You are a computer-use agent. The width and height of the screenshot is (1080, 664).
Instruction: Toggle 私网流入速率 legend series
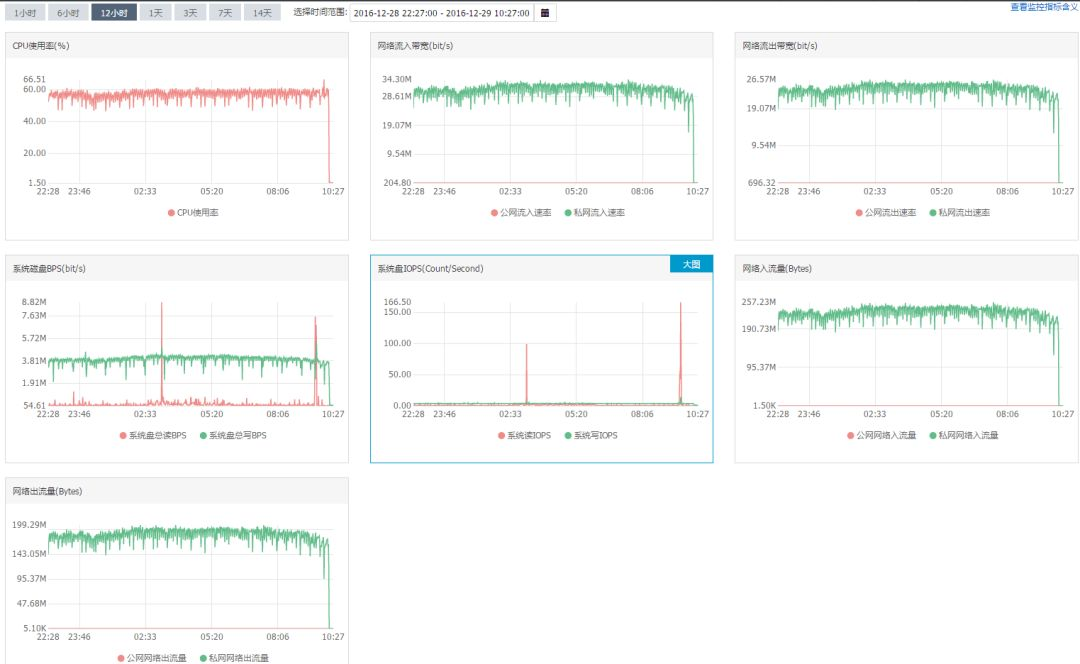tap(594, 213)
